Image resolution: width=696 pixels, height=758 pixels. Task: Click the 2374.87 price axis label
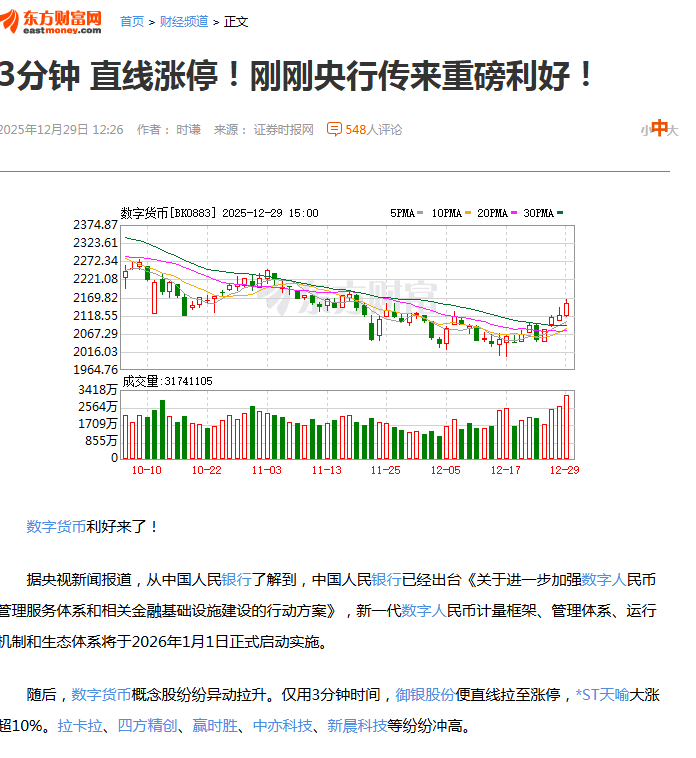point(95,225)
